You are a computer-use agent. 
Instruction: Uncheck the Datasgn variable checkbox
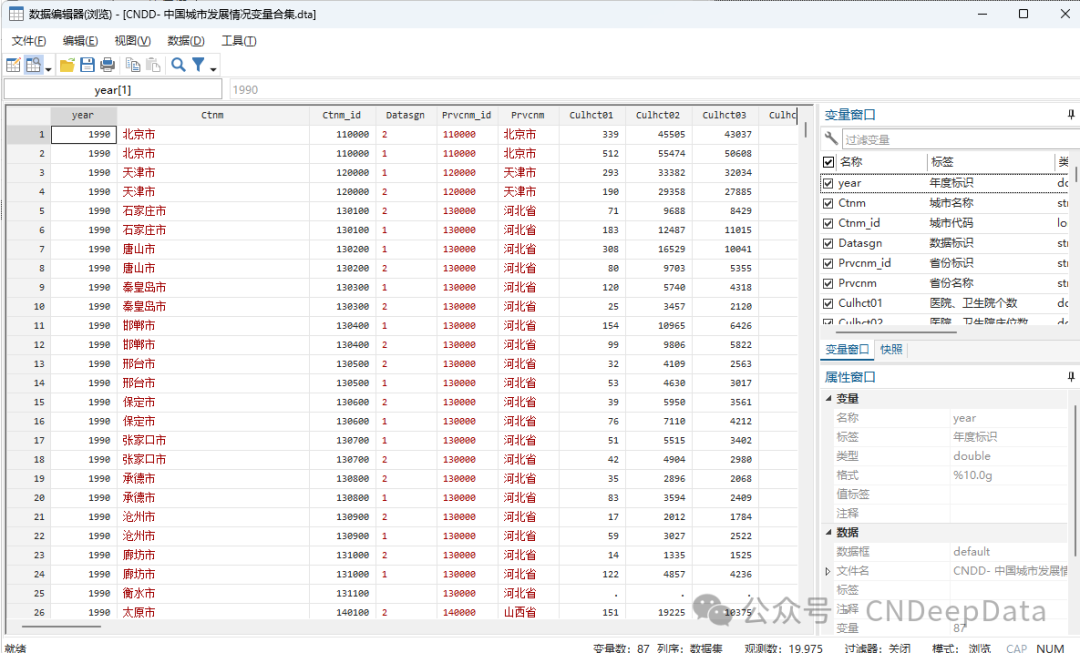[x=828, y=243]
